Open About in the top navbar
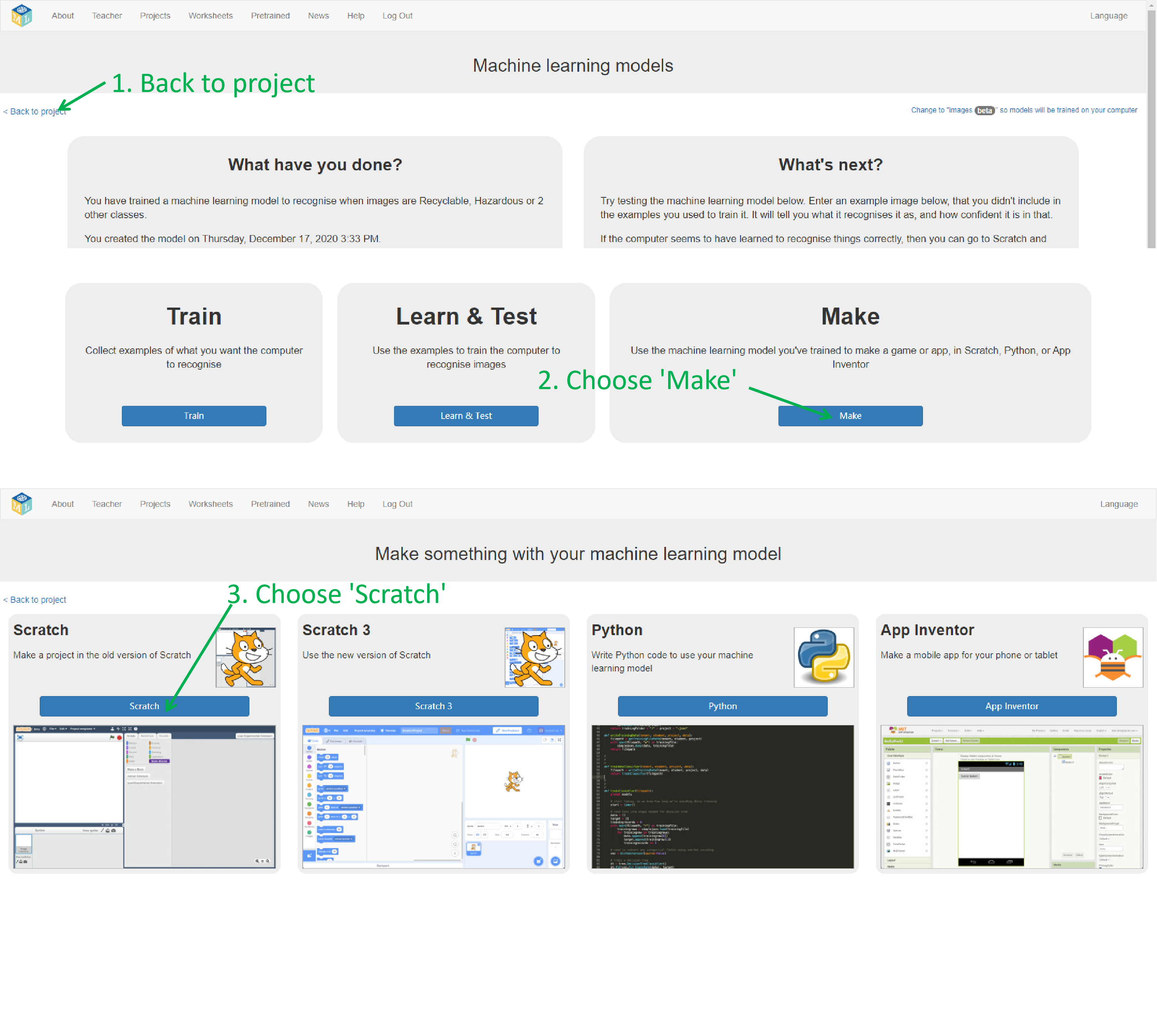Viewport: 1157px width, 1036px height. 62,15
